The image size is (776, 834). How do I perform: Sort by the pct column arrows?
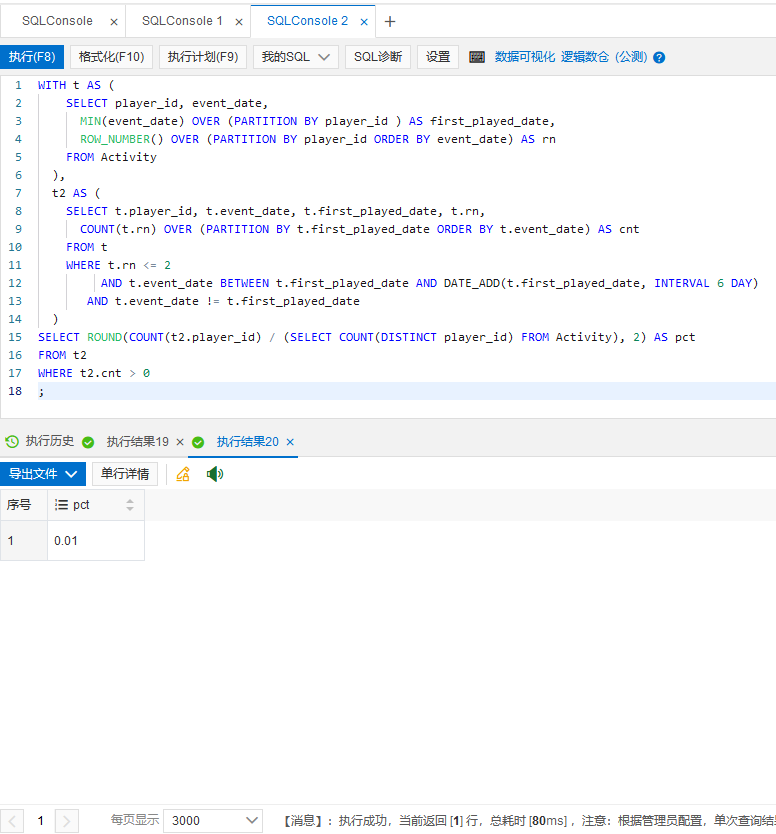click(130, 505)
